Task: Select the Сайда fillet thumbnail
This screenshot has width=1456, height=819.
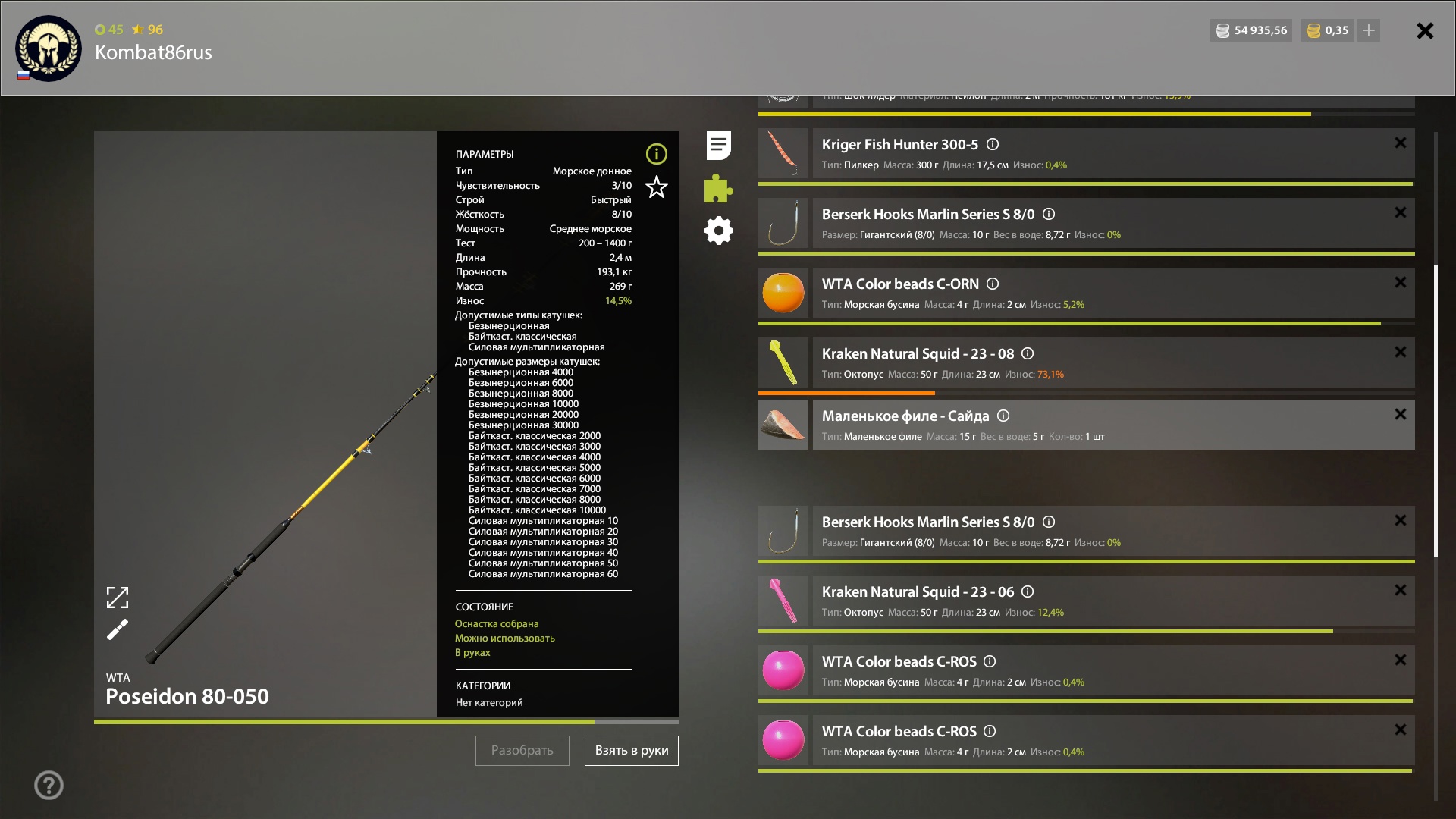Action: pos(783,425)
